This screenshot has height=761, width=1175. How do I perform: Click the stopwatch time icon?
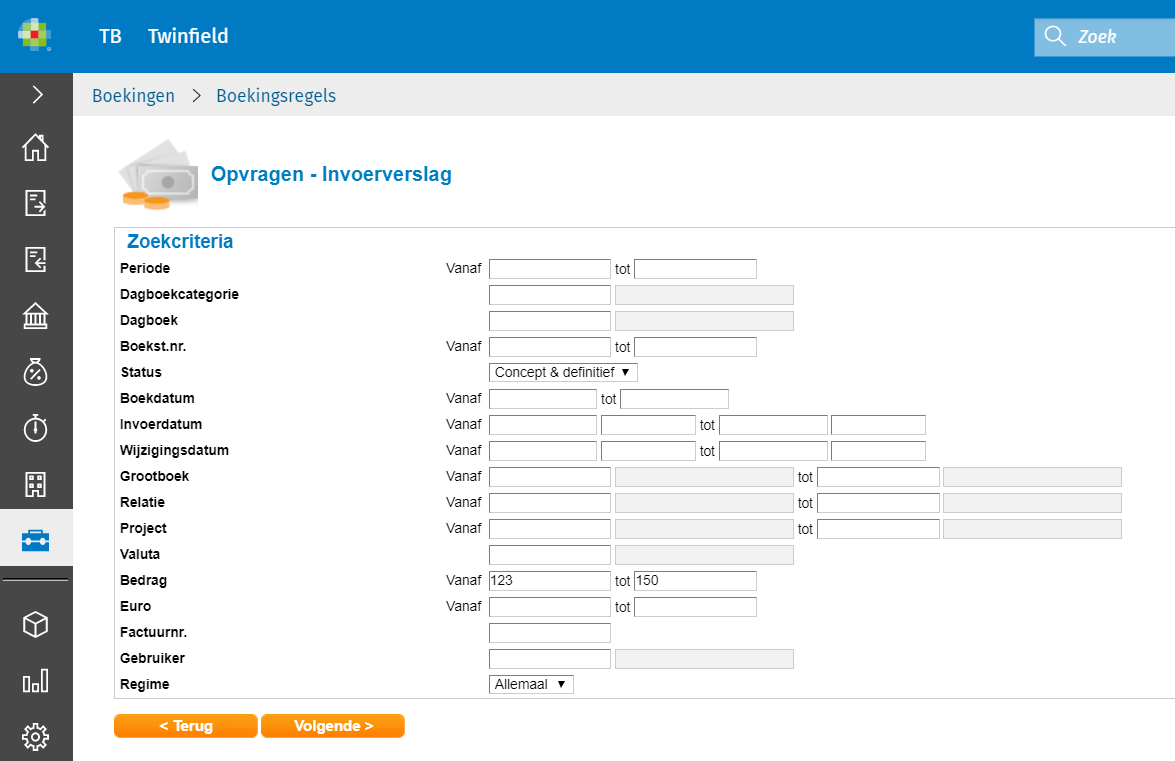click(36, 429)
